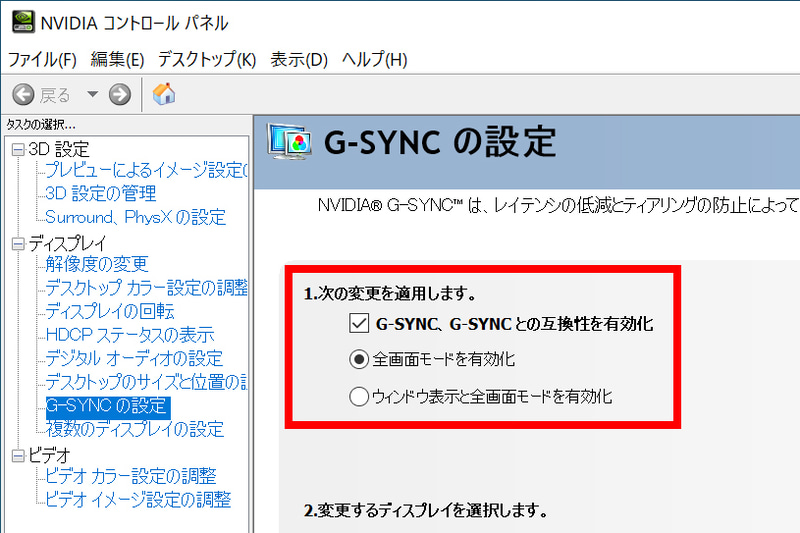Select the ウィンドウ表示と全画面モードを有効化 radio button
800x533 pixels.
(359, 396)
